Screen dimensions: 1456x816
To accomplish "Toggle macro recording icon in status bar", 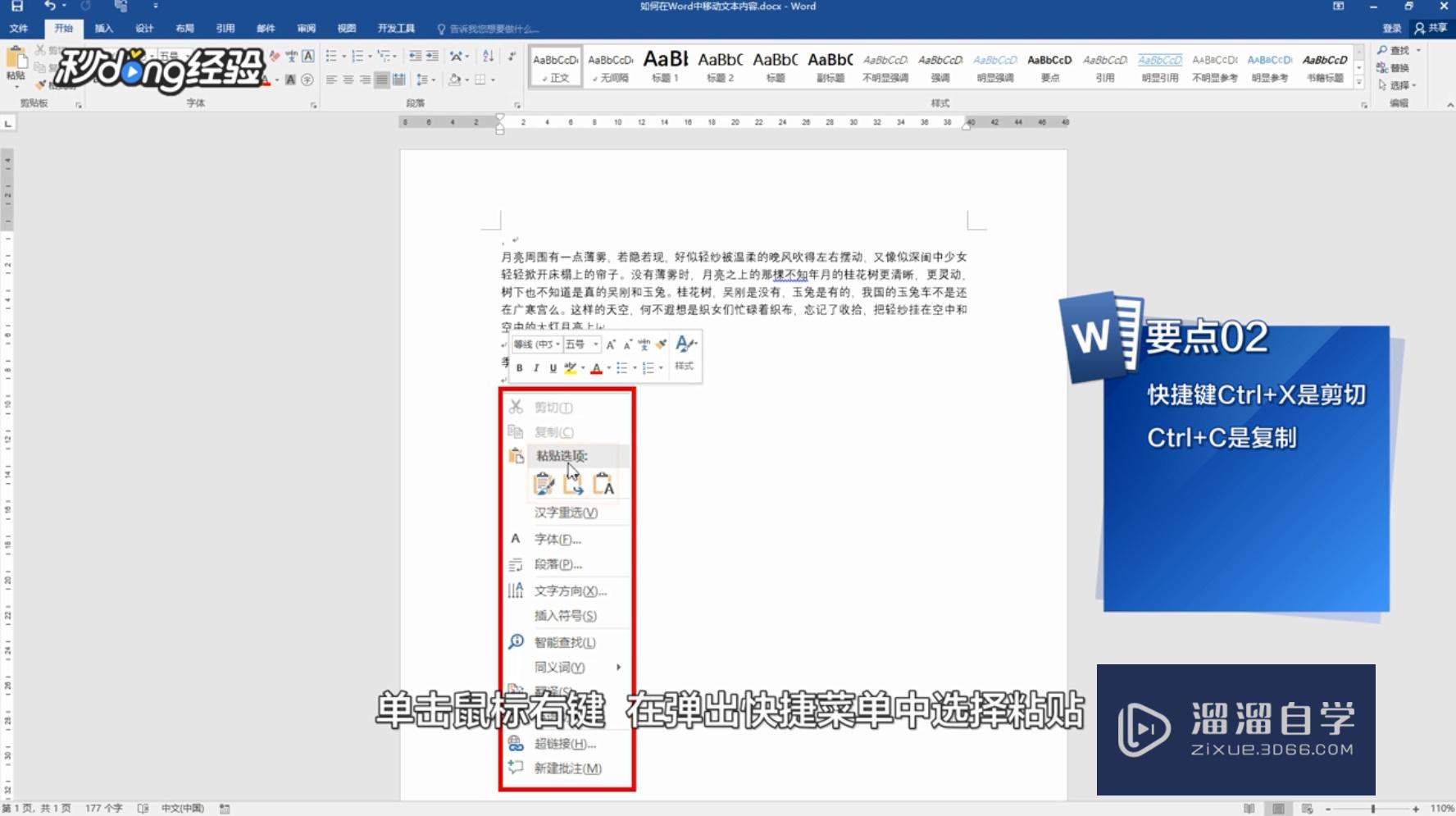I will pos(225,809).
